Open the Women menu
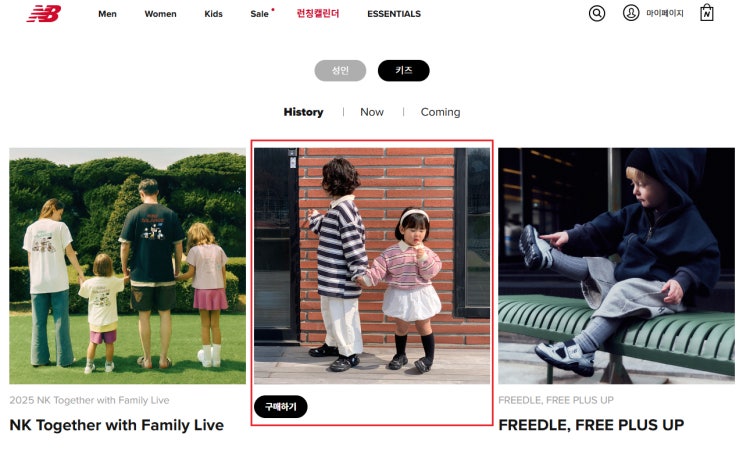Viewport: 743px width, 457px height. tap(160, 14)
